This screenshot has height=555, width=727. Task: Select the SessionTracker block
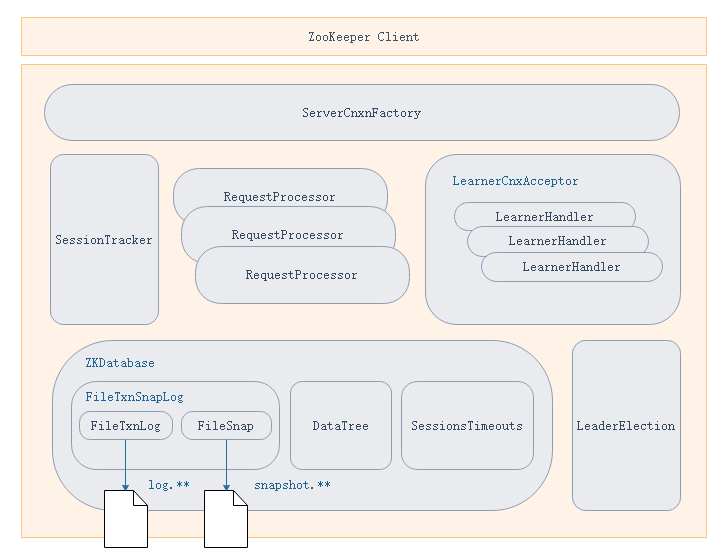click(104, 239)
